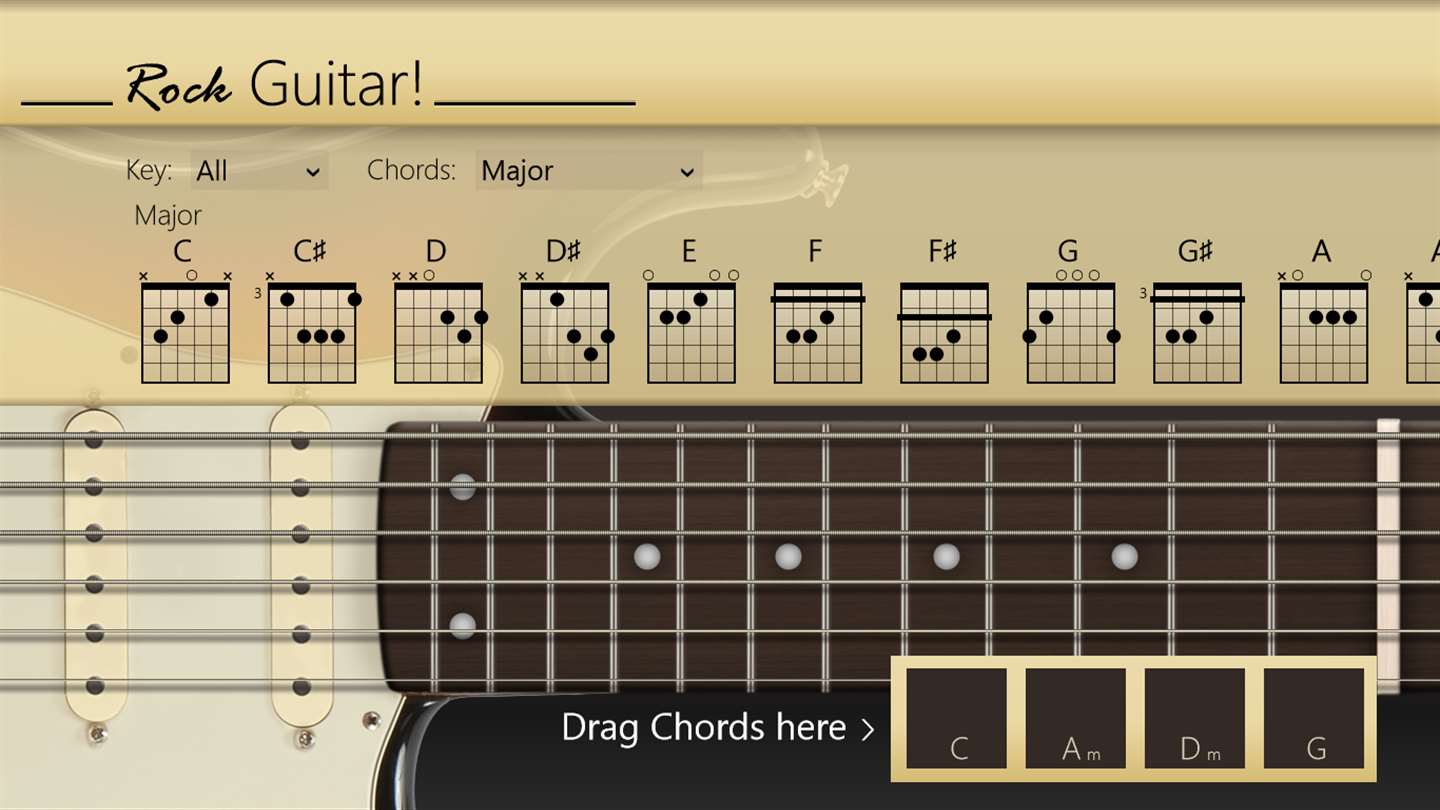Open the Key dropdown showing All
This screenshot has width=1440, height=810.
pos(259,171)
